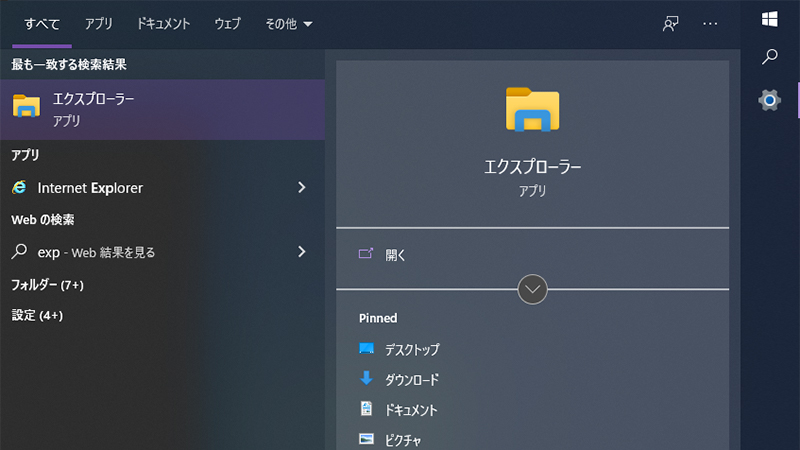Open the ドキュメント filter tab
Screen dimensions: 800x450
tap(163, 24)
